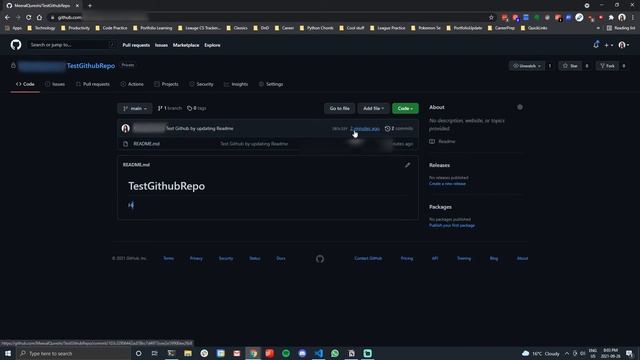Open the Issues repository tab
The image size is (640, 360).
[x=55, y=84]
